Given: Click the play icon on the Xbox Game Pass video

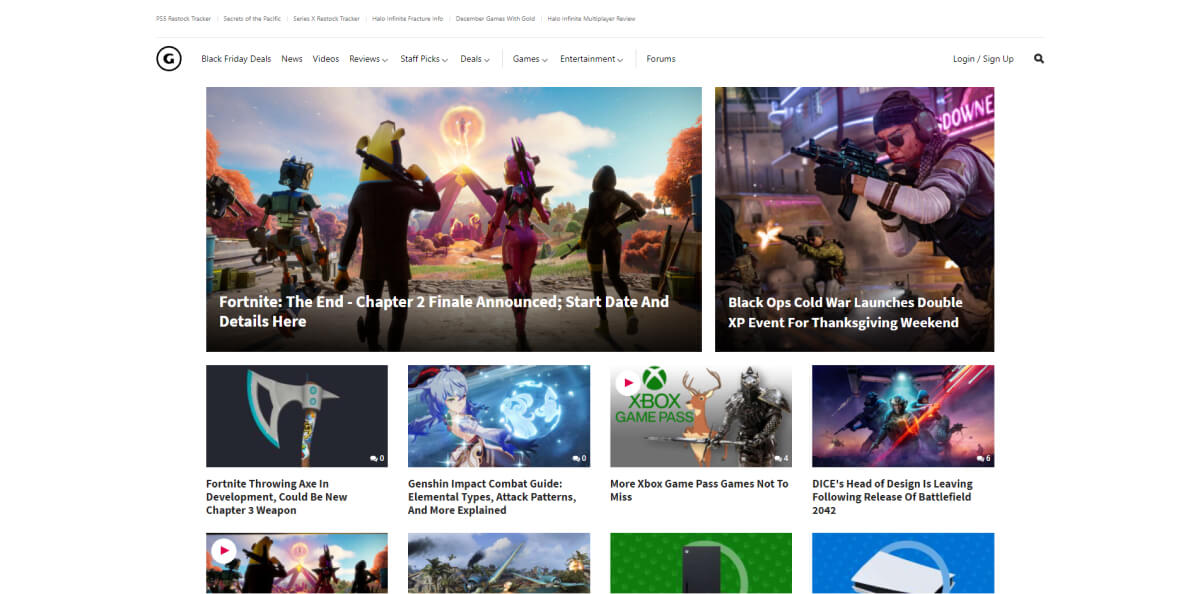Looking at the screenshot, I should click(x=627, y=382).
